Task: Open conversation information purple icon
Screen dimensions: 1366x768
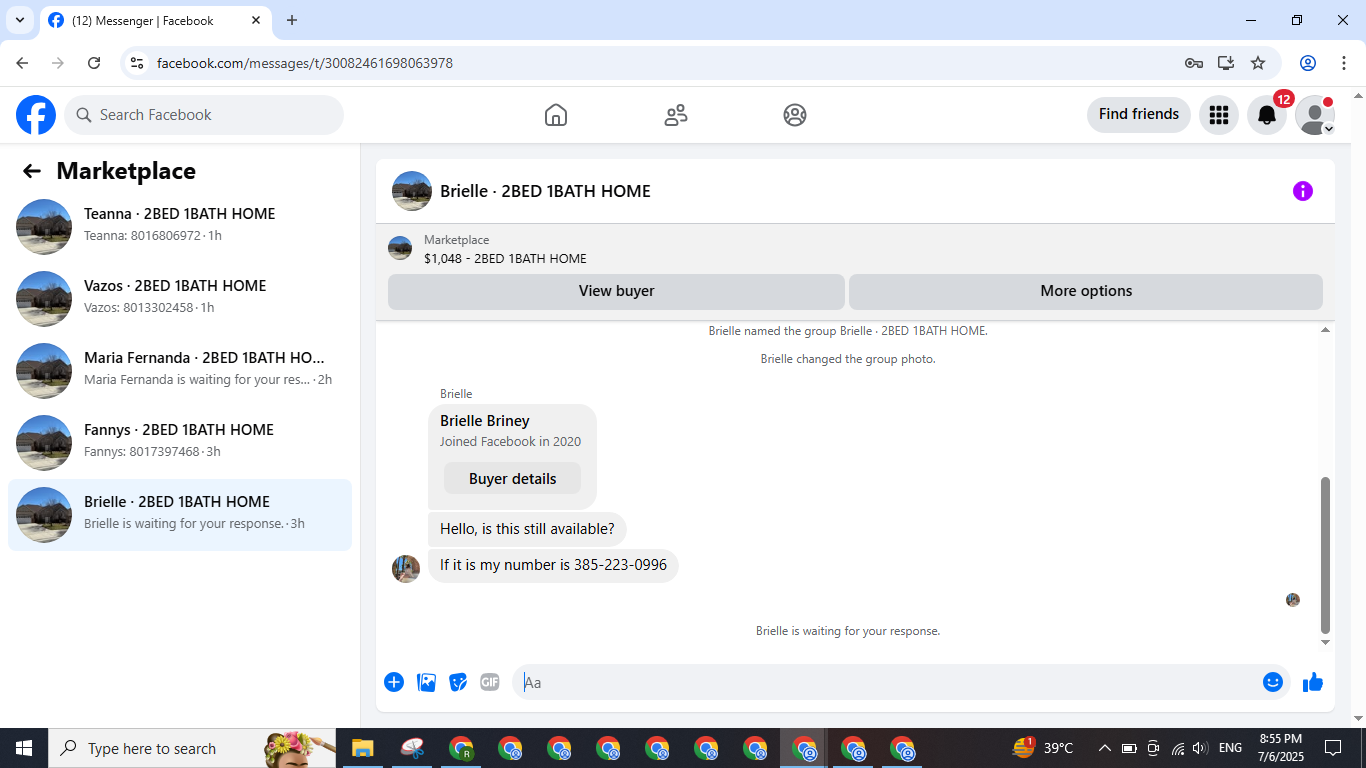Action: click(1303, 191)
